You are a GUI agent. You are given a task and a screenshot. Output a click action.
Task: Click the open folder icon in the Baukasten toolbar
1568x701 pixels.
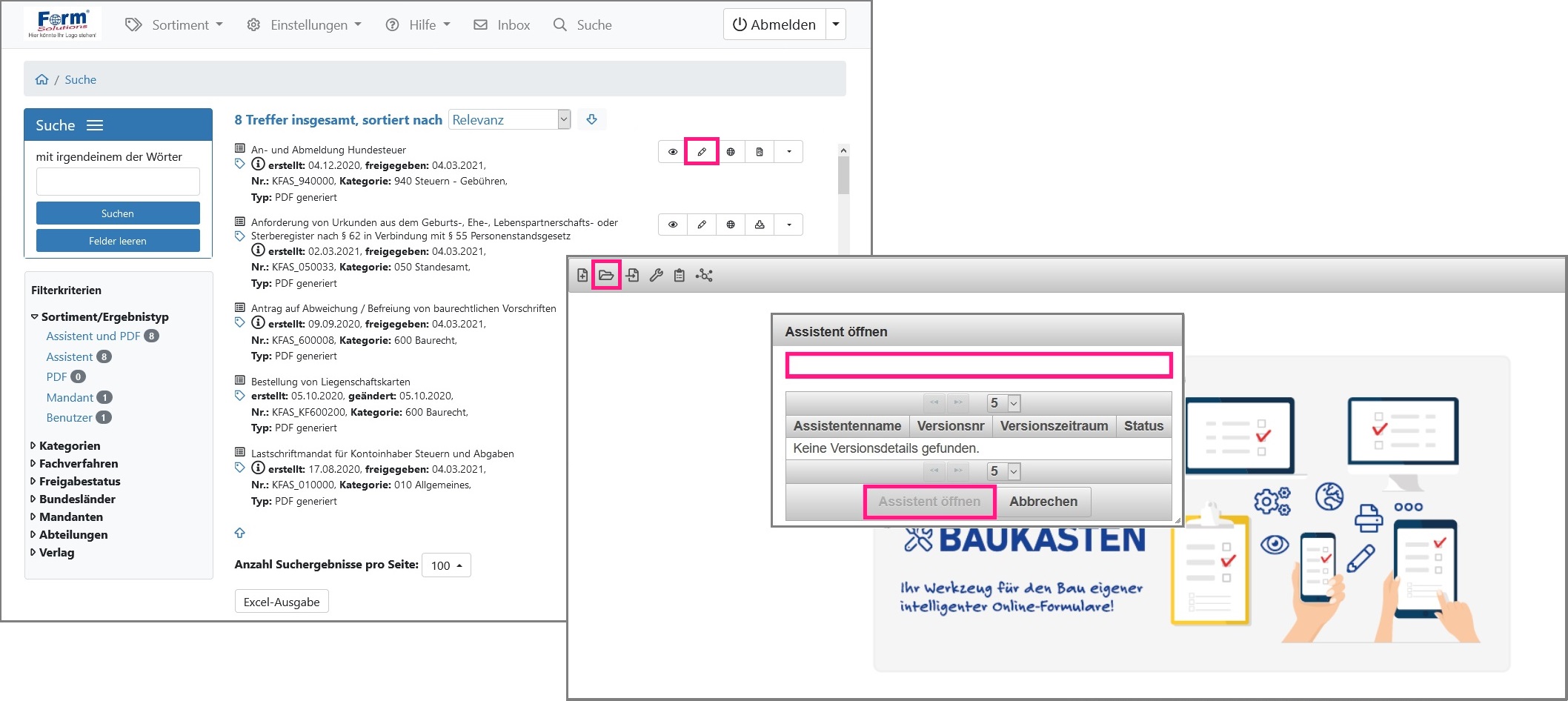[x=606, y=276]
